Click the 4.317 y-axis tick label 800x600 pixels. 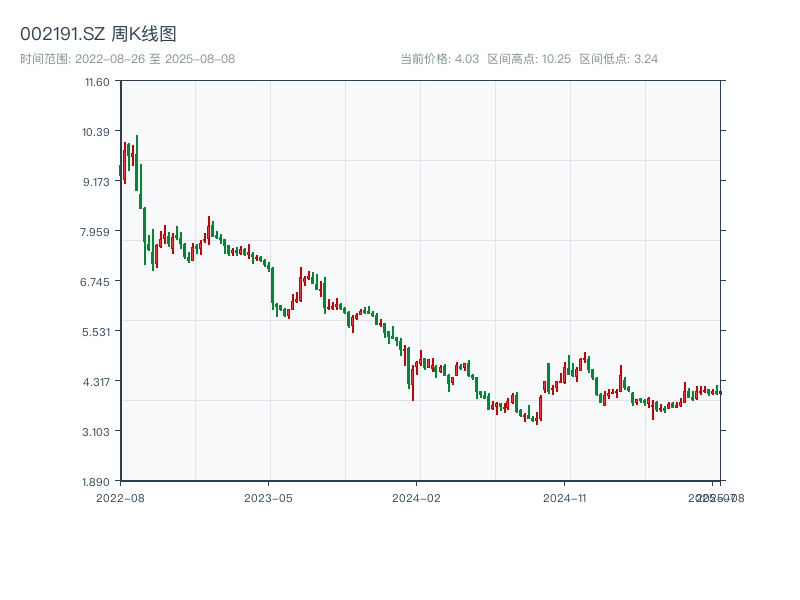97,381
